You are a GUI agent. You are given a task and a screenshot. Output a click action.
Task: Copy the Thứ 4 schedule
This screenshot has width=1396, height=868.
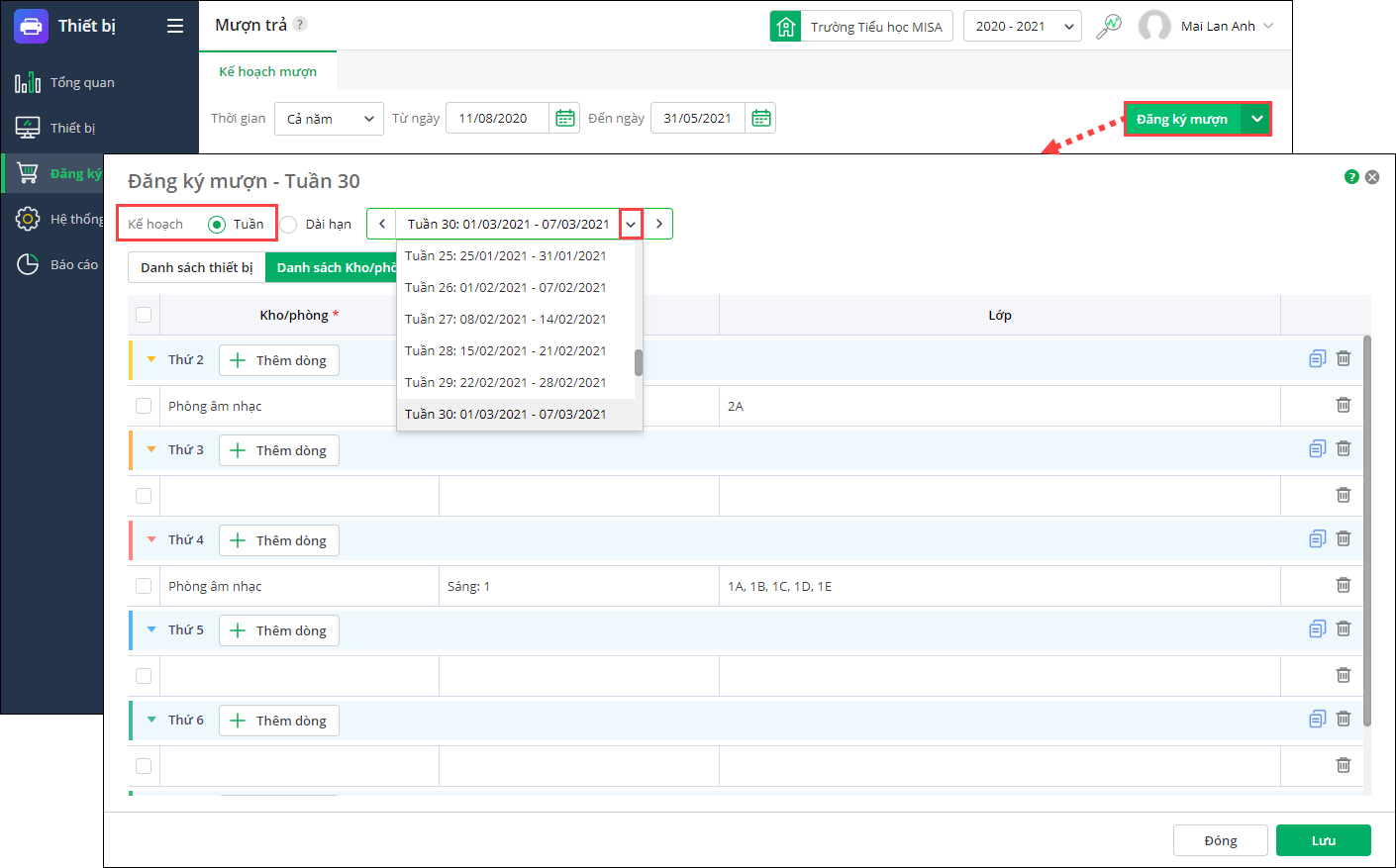(x=1317, y=538)
